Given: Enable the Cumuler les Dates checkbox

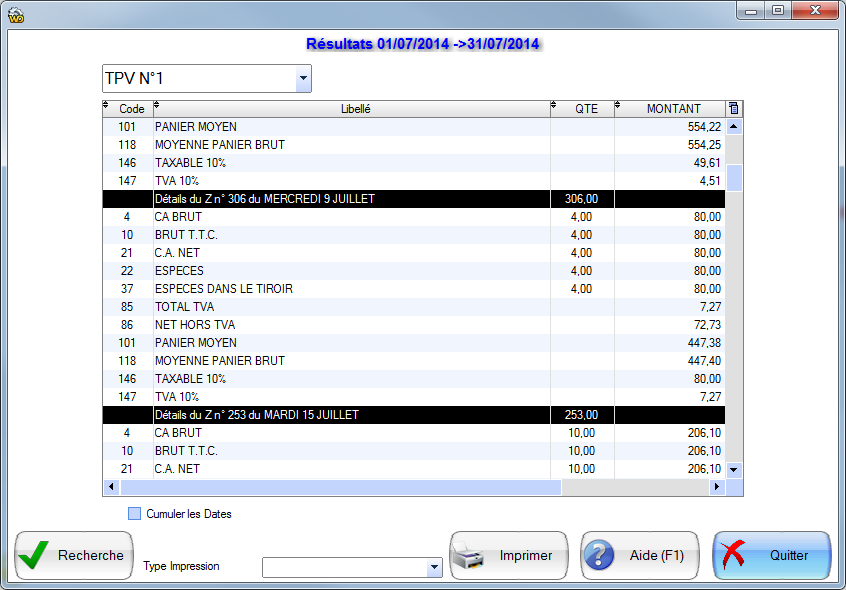Looking at the screenshot, I should click(135, 514).
